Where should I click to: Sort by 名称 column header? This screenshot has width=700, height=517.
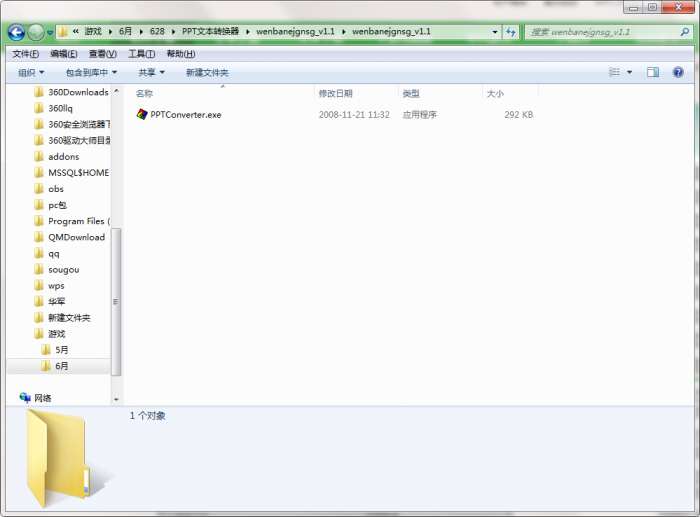tap(144, 94)
